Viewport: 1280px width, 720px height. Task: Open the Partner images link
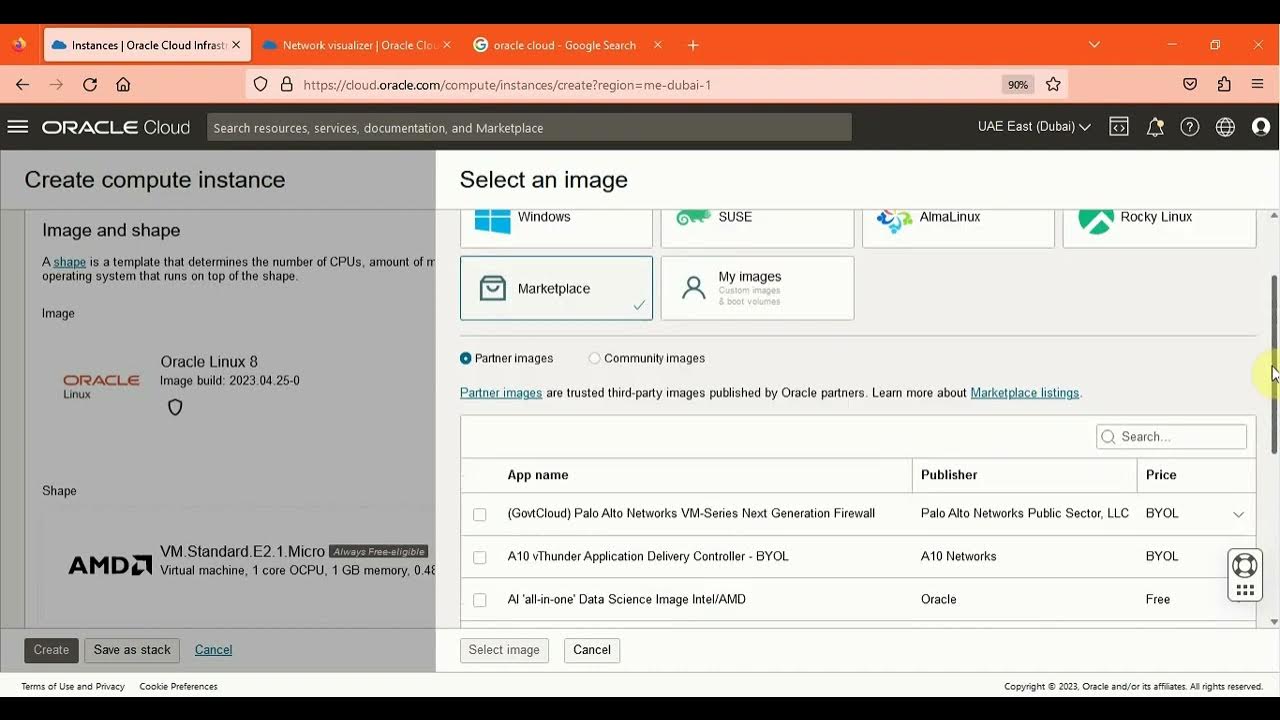[501, 393]
